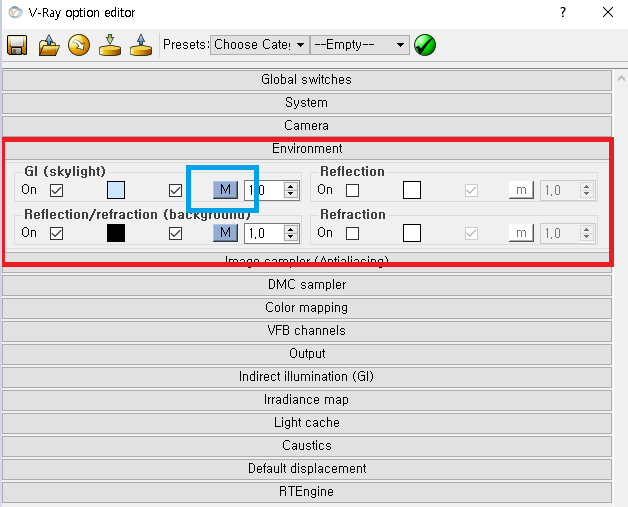Click the GI skylight multiplier value field
The width and height of the screenshot is (628, 507).
tap(264, 190)
